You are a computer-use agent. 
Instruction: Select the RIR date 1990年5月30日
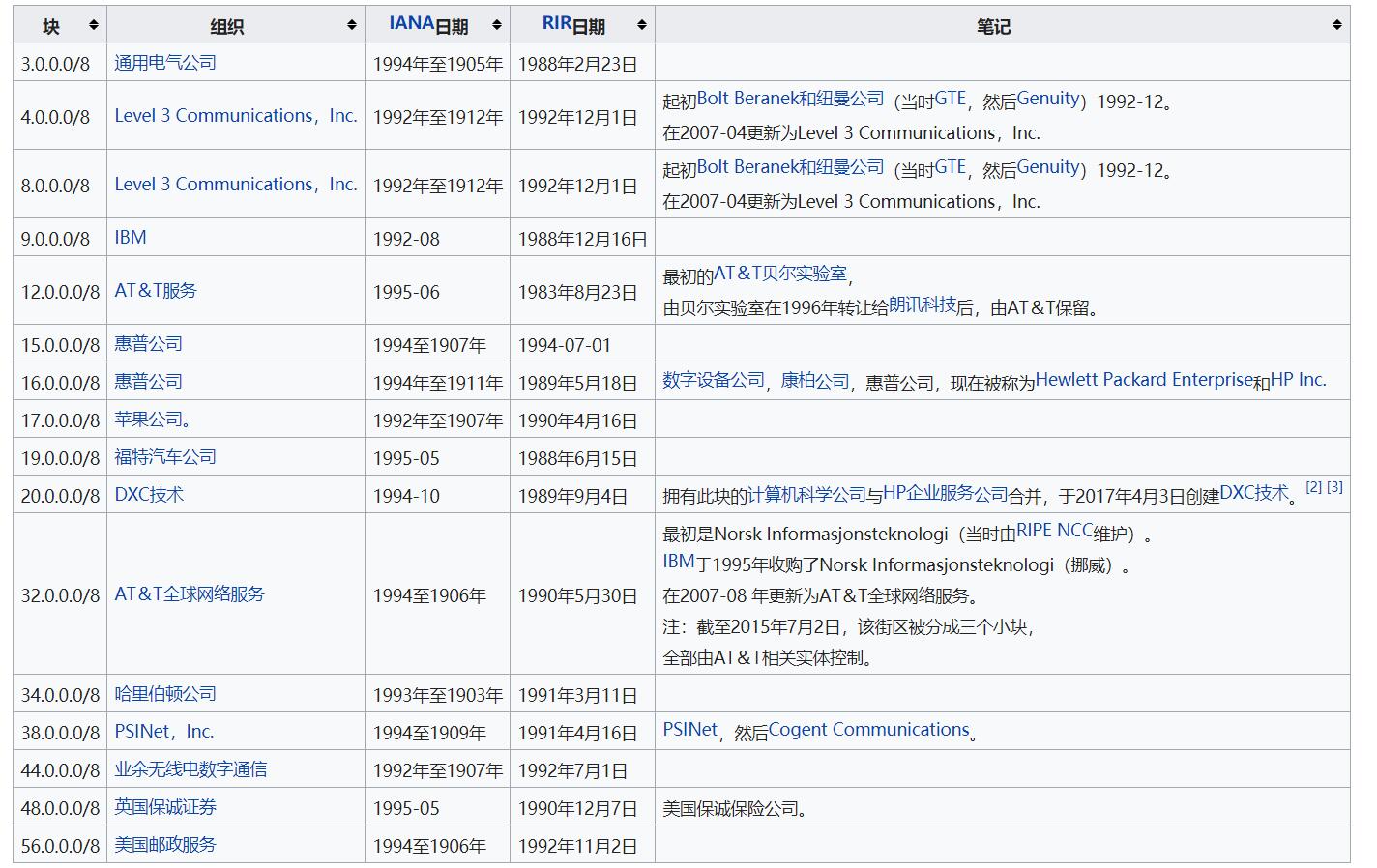click(x=578, y=595)
